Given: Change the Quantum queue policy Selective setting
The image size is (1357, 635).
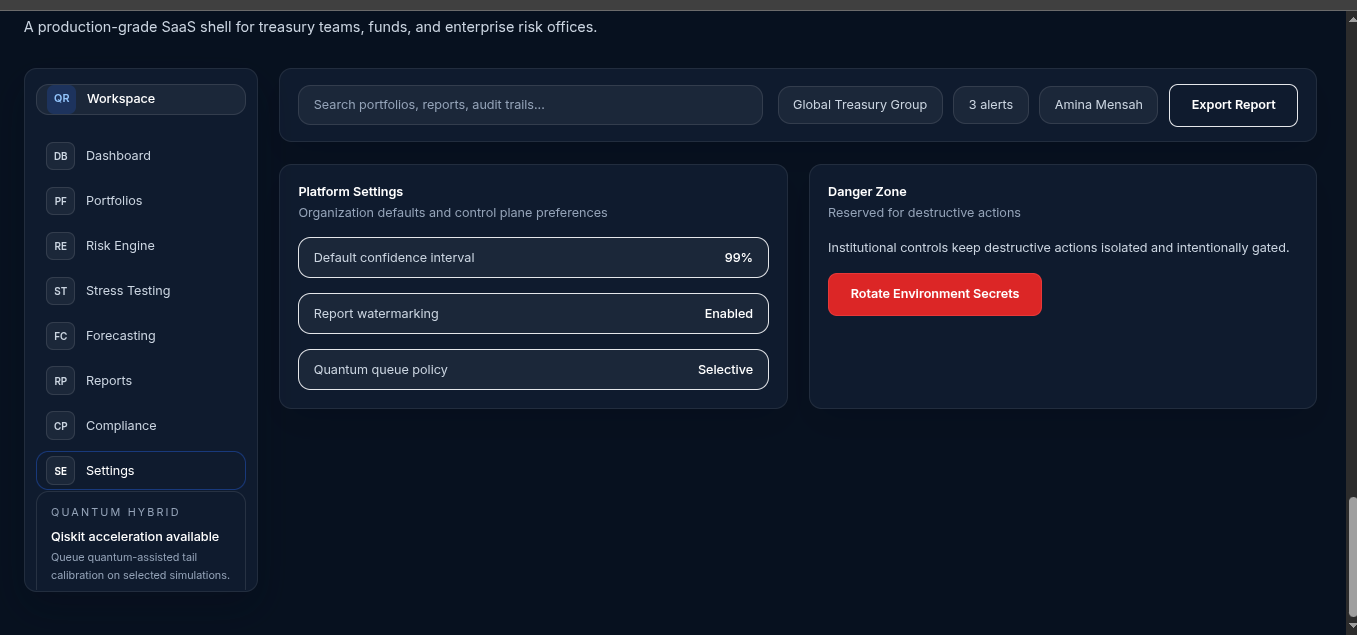Looking at the screenshot, I should click(533, 369).
